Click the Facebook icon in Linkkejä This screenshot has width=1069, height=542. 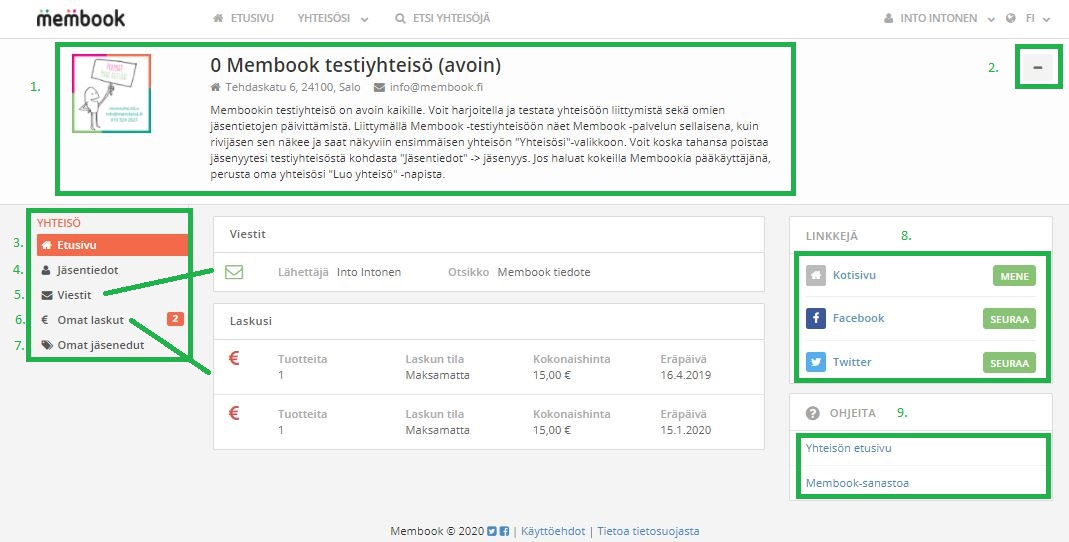(816, 318)
